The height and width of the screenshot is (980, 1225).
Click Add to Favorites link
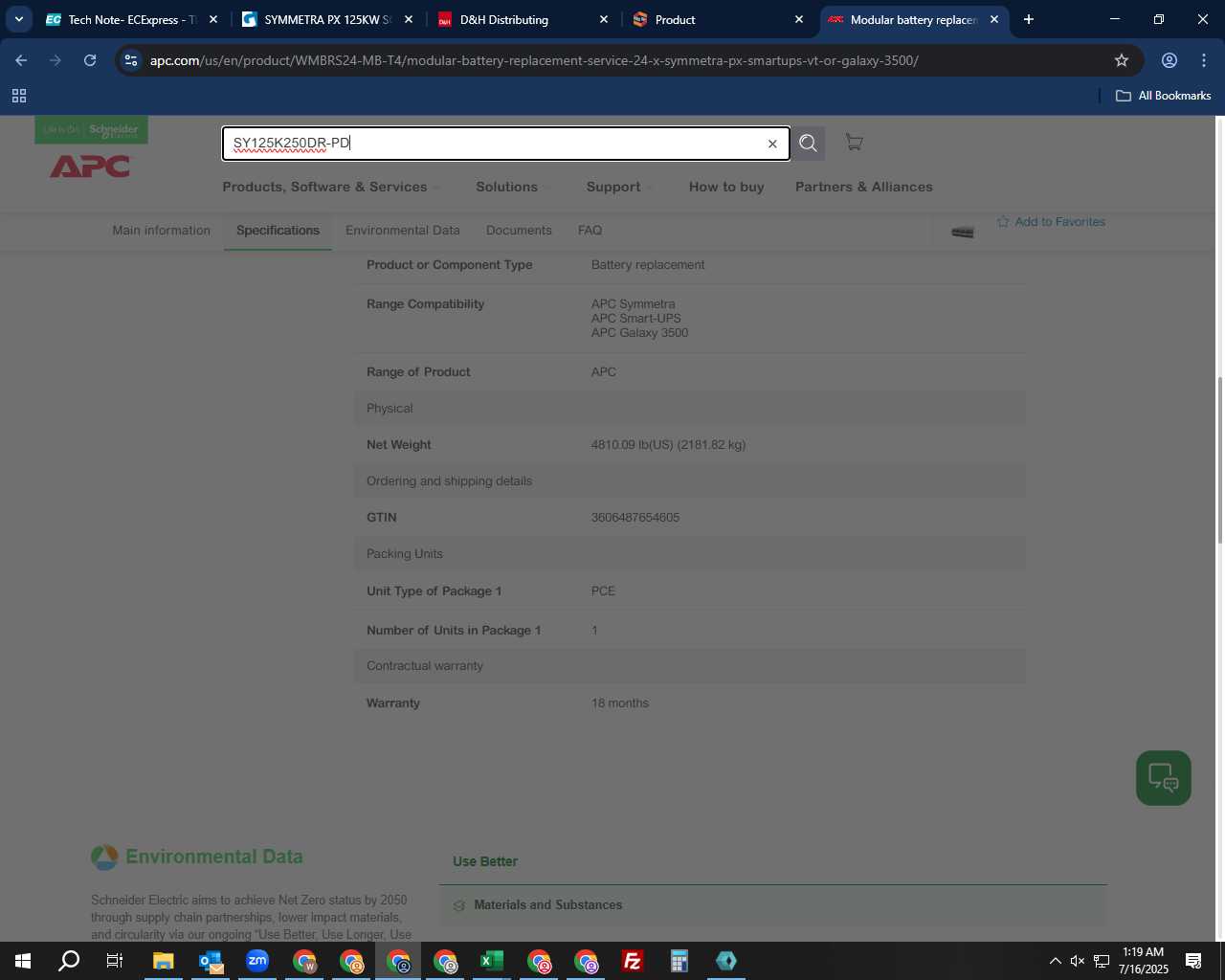1059,222
